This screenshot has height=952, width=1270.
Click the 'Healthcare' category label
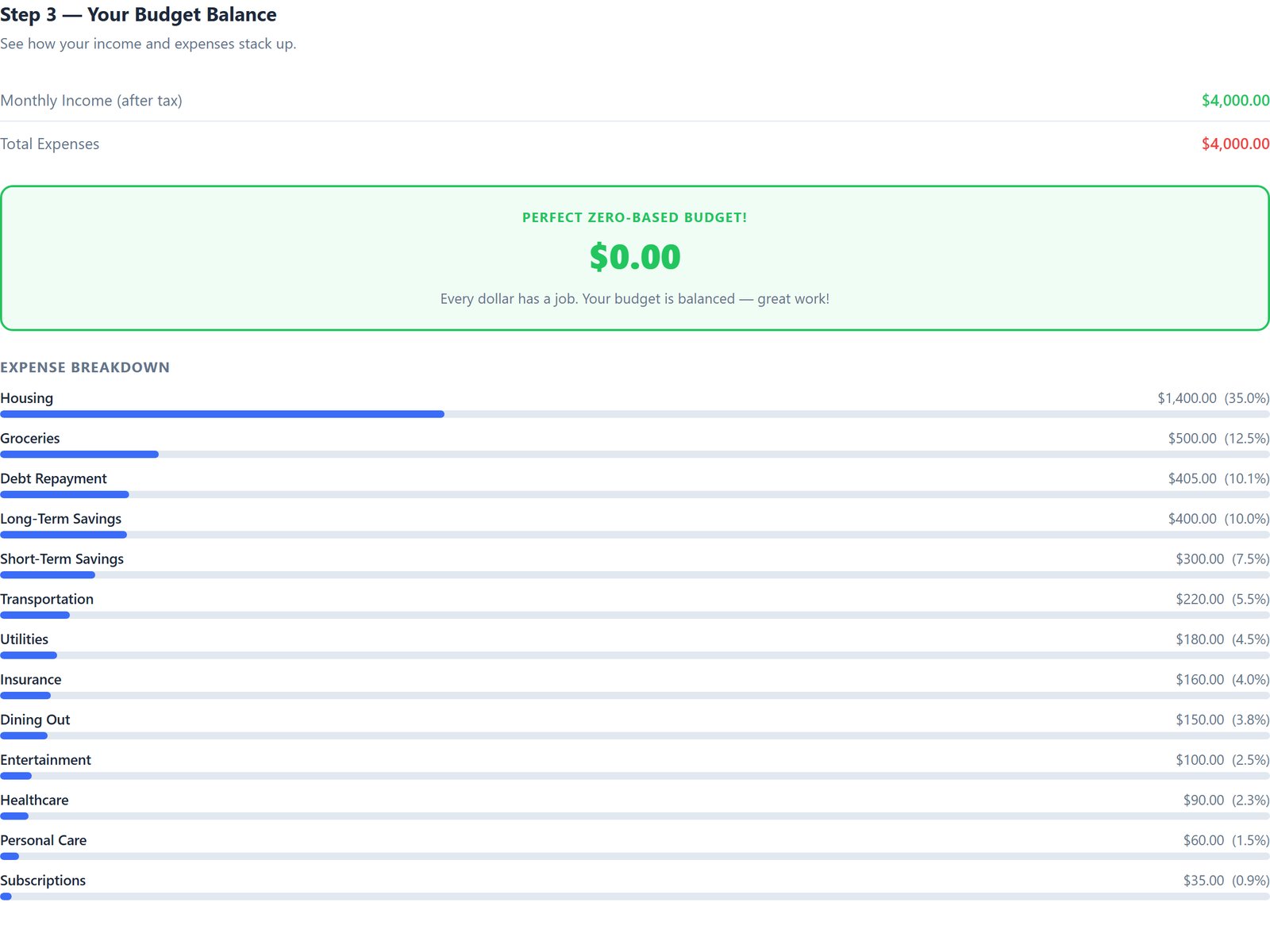pos(34,800)
